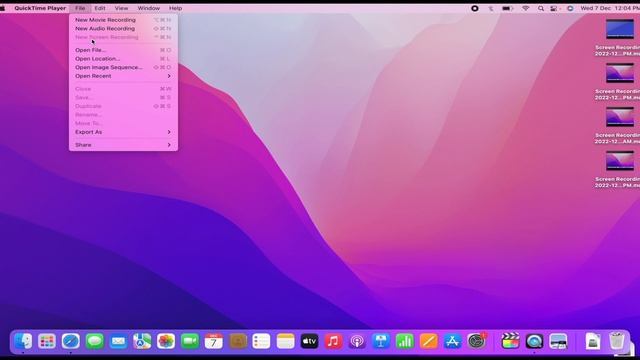
Task: Open the View menu
Action: click(121, 8)
